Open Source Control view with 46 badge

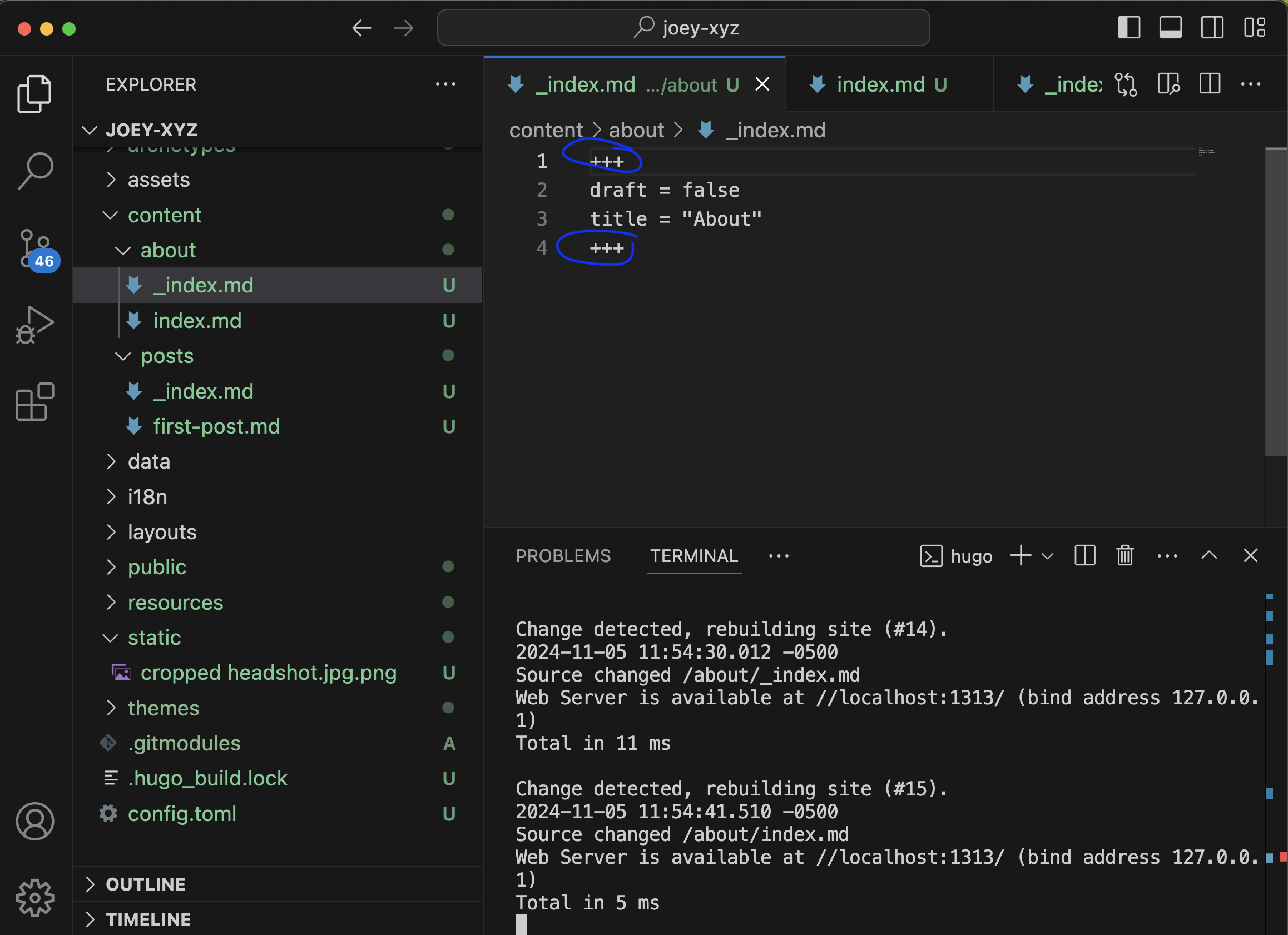tap(35, 248)
